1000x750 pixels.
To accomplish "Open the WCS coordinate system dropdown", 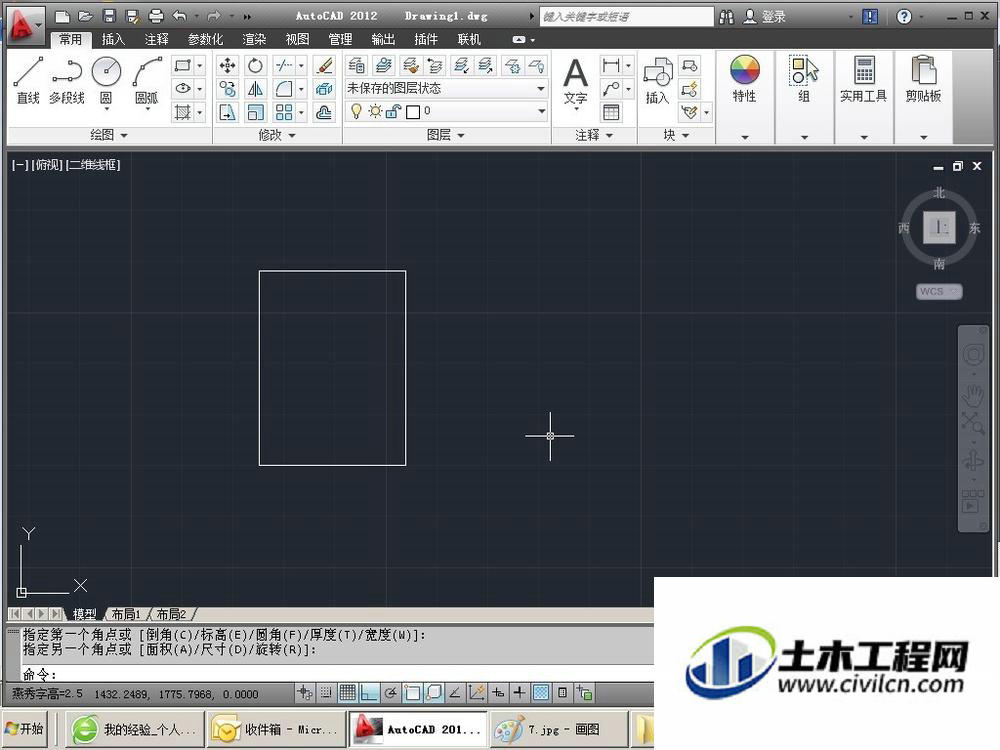I will (939, 291).
